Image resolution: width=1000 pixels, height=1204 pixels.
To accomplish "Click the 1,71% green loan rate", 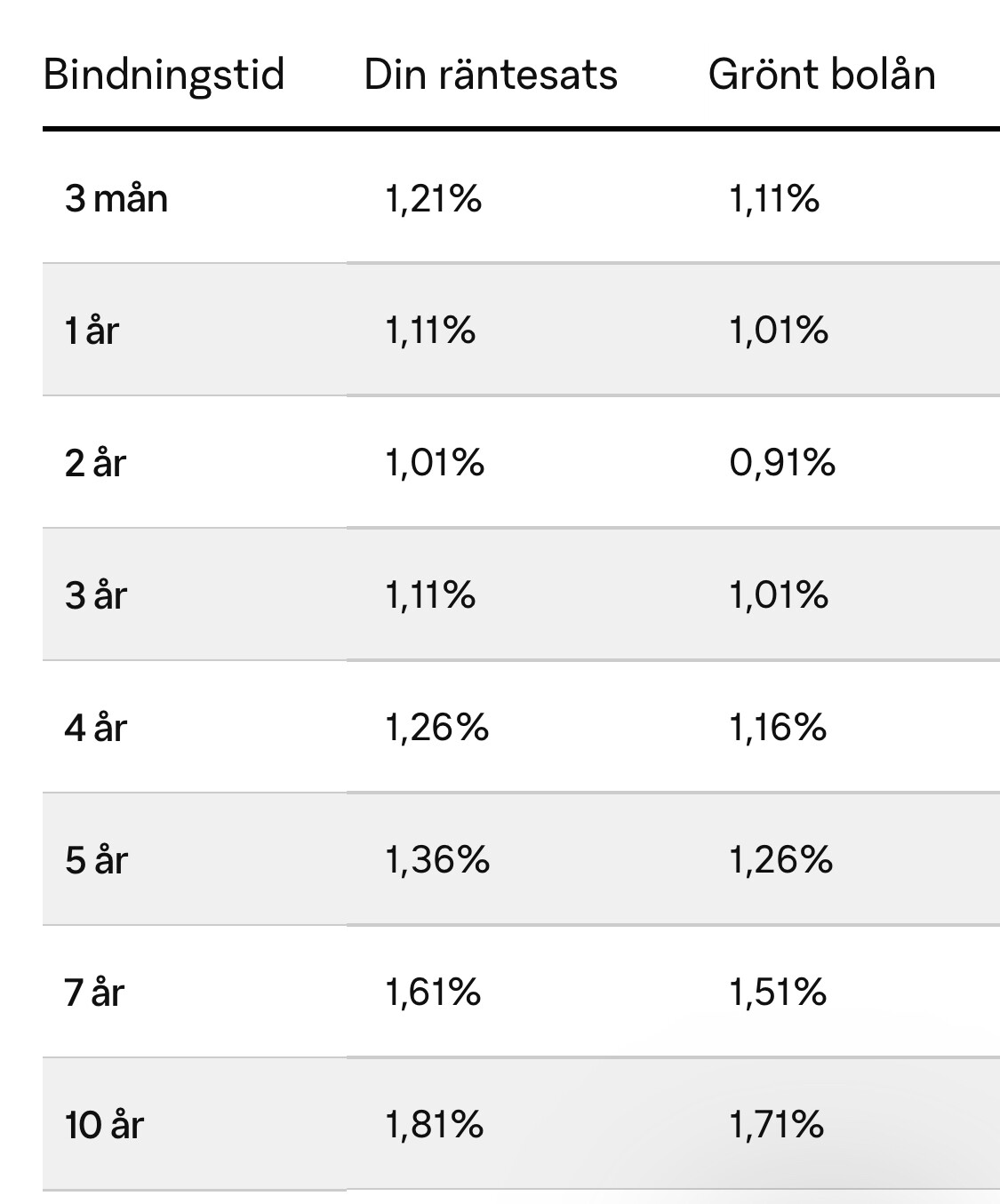I will (777, 1125).
